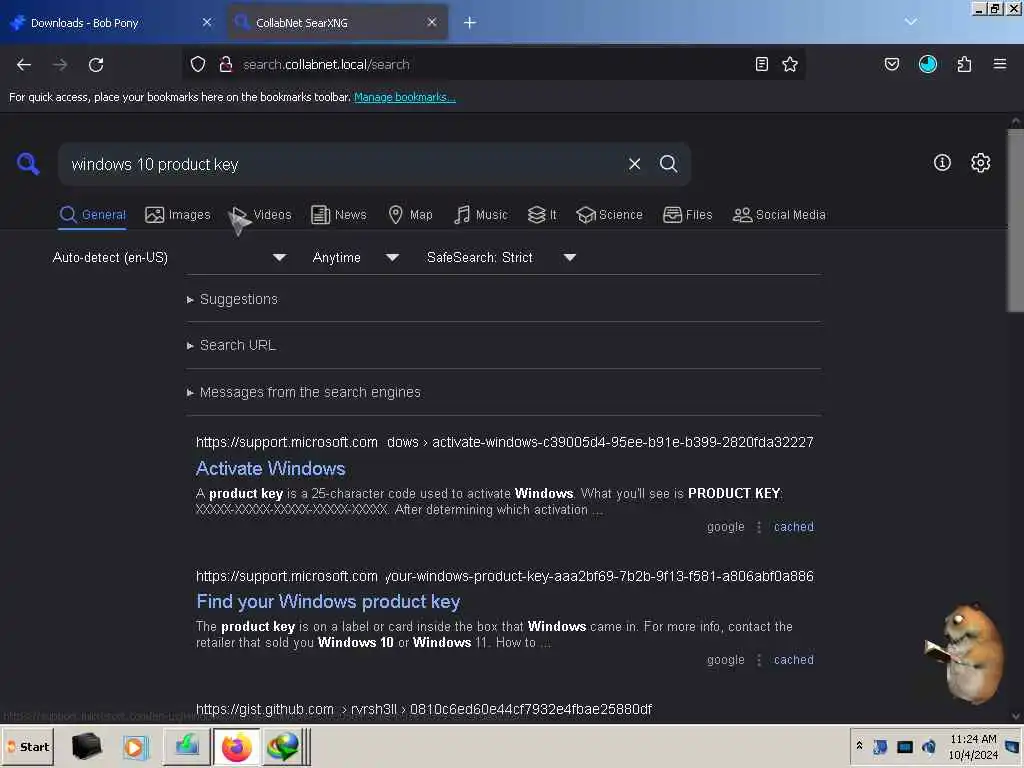Click the taskbar clock showing 11:24 AM
This screenshot has width=1024, height=768.
[973, 746]
